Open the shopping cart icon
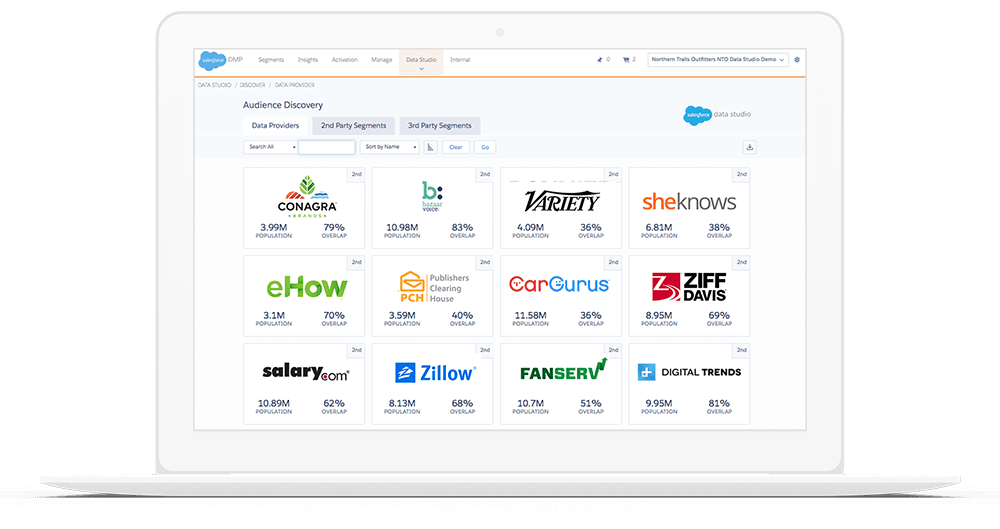This screenshot has width=1000, height=529. pyautogui.click(x=626, y=60)
